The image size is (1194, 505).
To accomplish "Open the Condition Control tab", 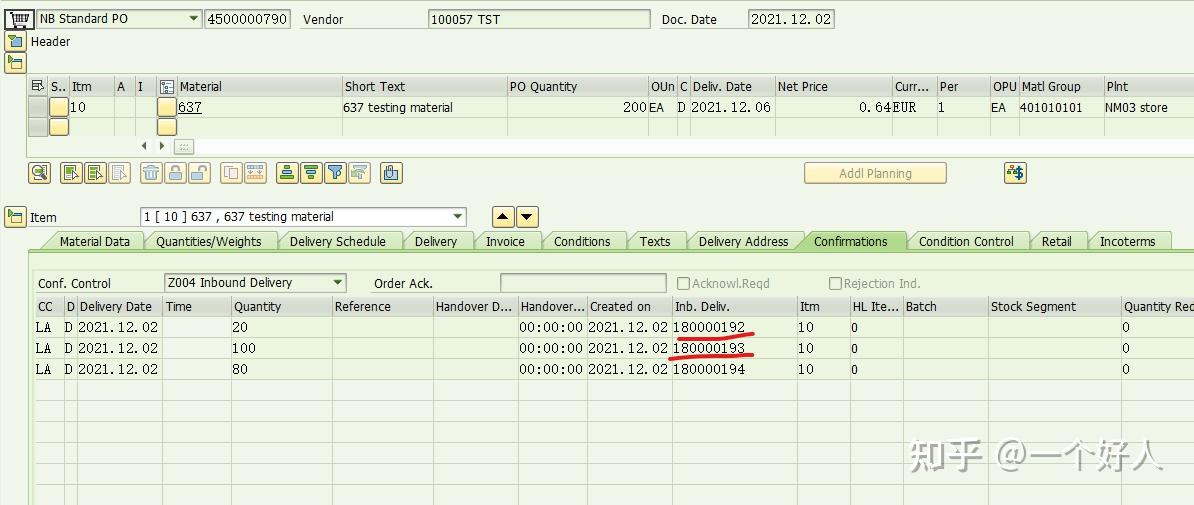I will click(966, 241).
